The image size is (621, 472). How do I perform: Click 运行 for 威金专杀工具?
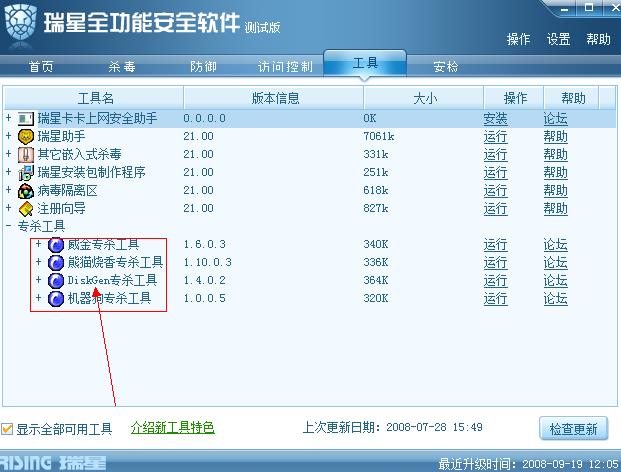495,245
